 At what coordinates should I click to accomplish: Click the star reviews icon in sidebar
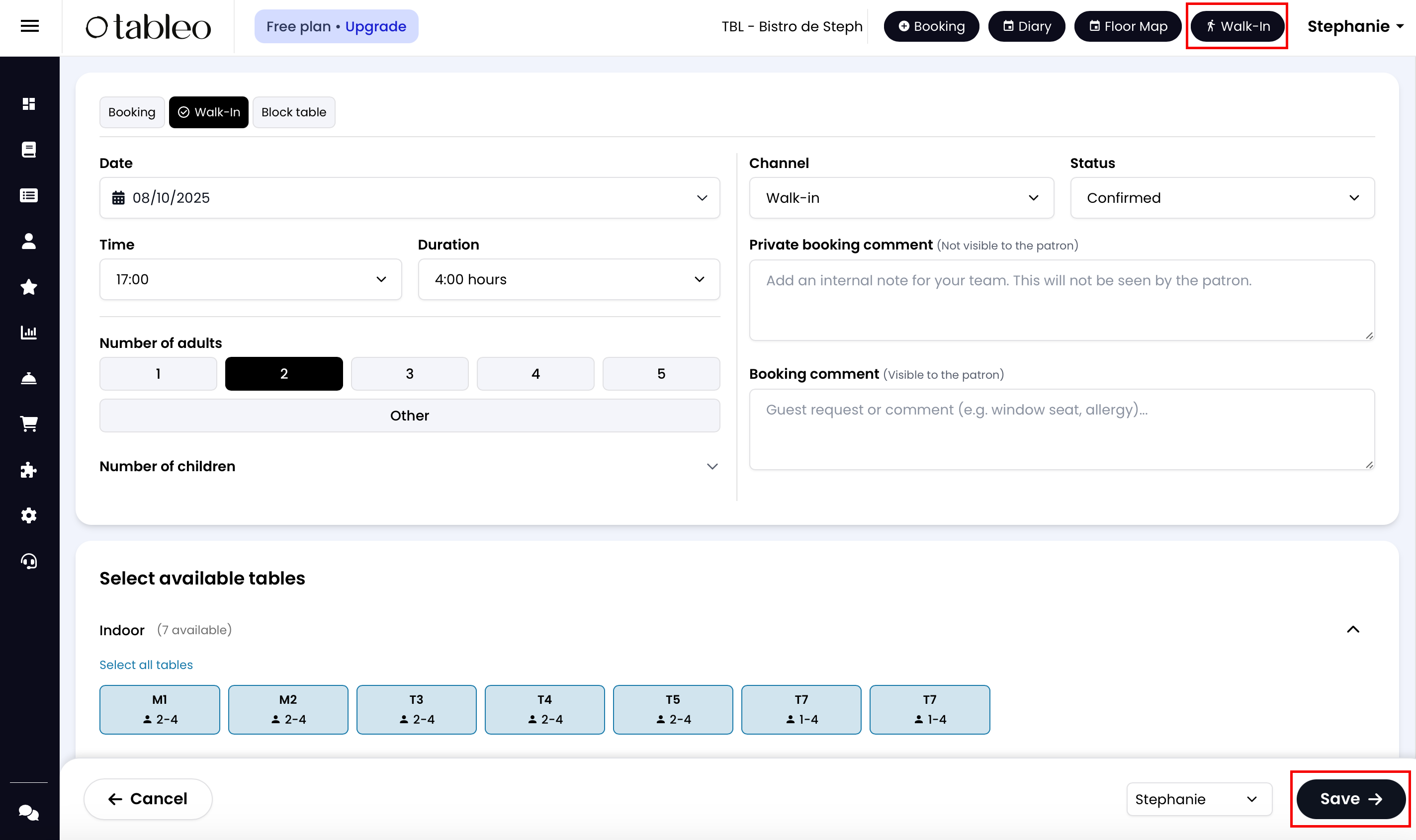29,287
